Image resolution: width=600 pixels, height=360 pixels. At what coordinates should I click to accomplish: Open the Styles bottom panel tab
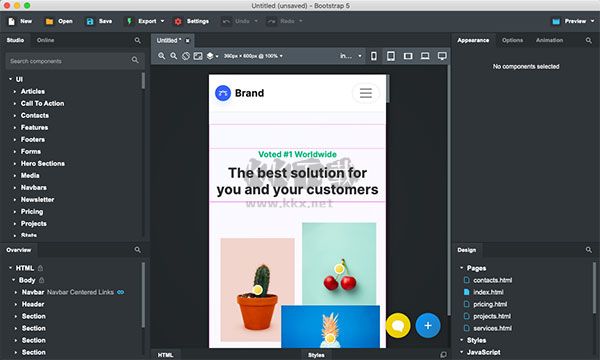click(x=316, y=355)
